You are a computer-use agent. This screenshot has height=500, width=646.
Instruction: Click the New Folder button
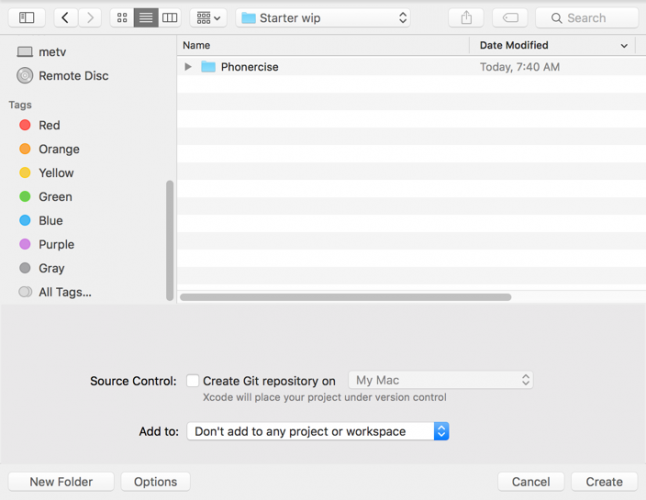(x=61, y=482)
